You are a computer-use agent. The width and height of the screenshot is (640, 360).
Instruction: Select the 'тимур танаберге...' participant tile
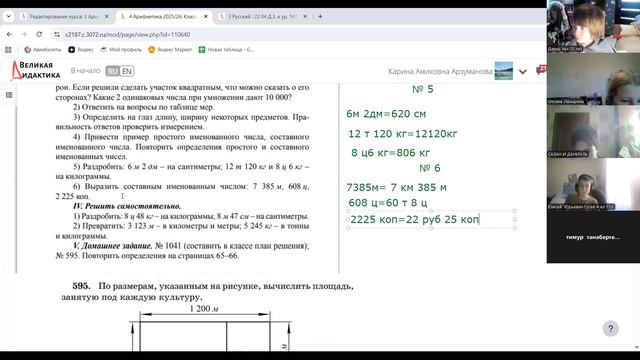coord(593,237)
